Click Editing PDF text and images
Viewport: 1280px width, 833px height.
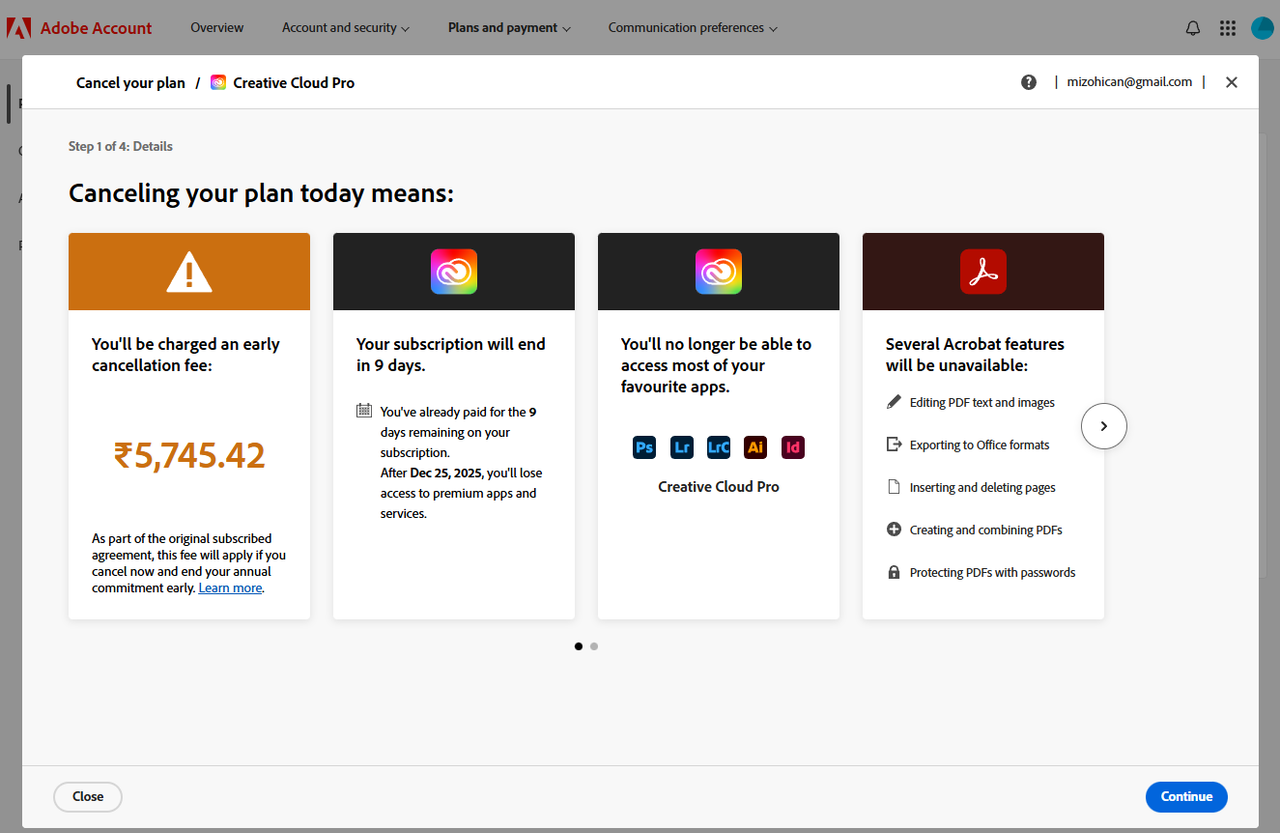tap(982, 402)
